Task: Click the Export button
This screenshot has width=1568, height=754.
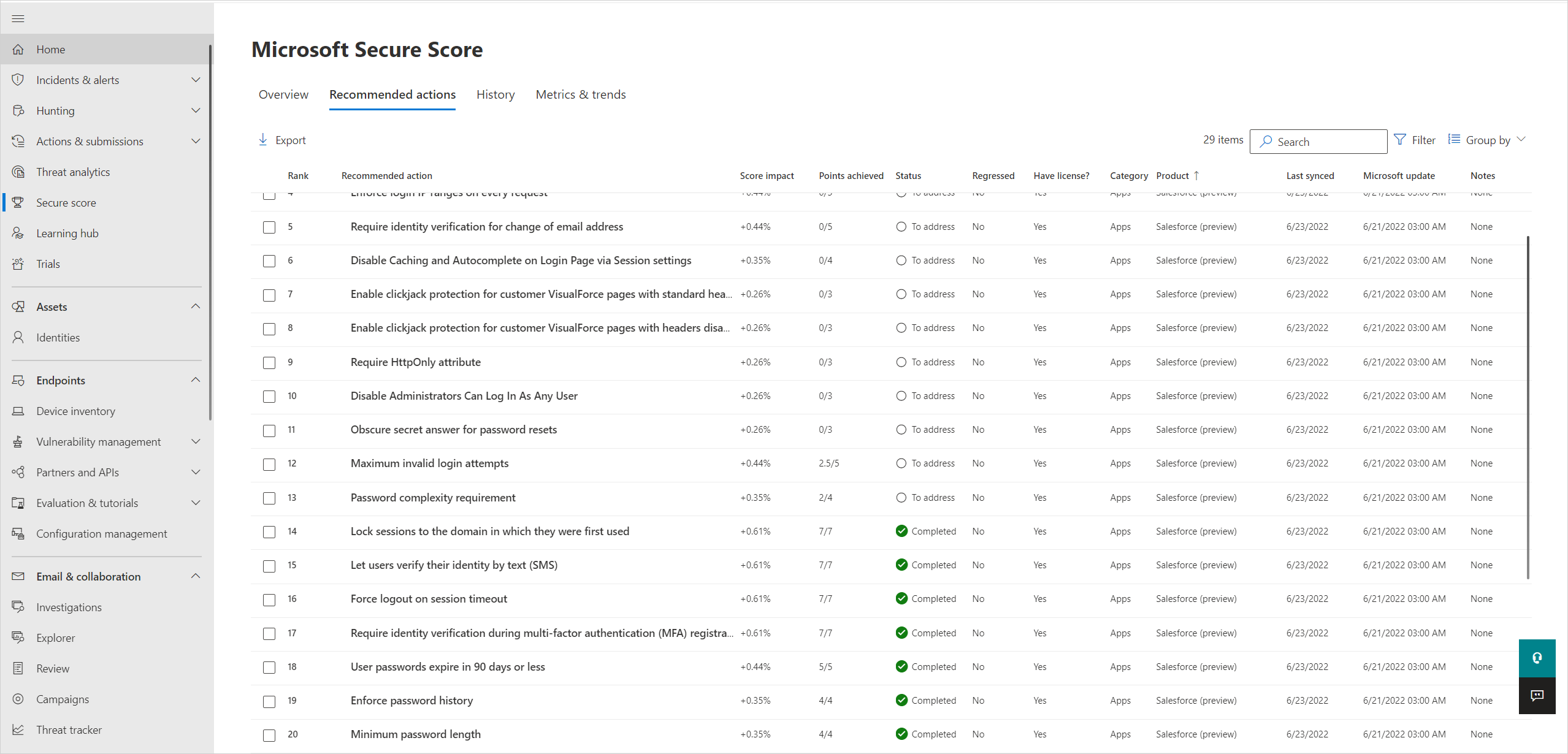Action: point(283,140)
